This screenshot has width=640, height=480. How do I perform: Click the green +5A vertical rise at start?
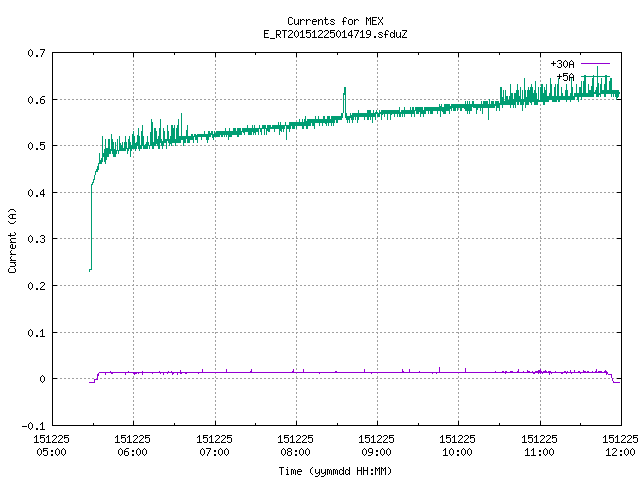point(91,227)
